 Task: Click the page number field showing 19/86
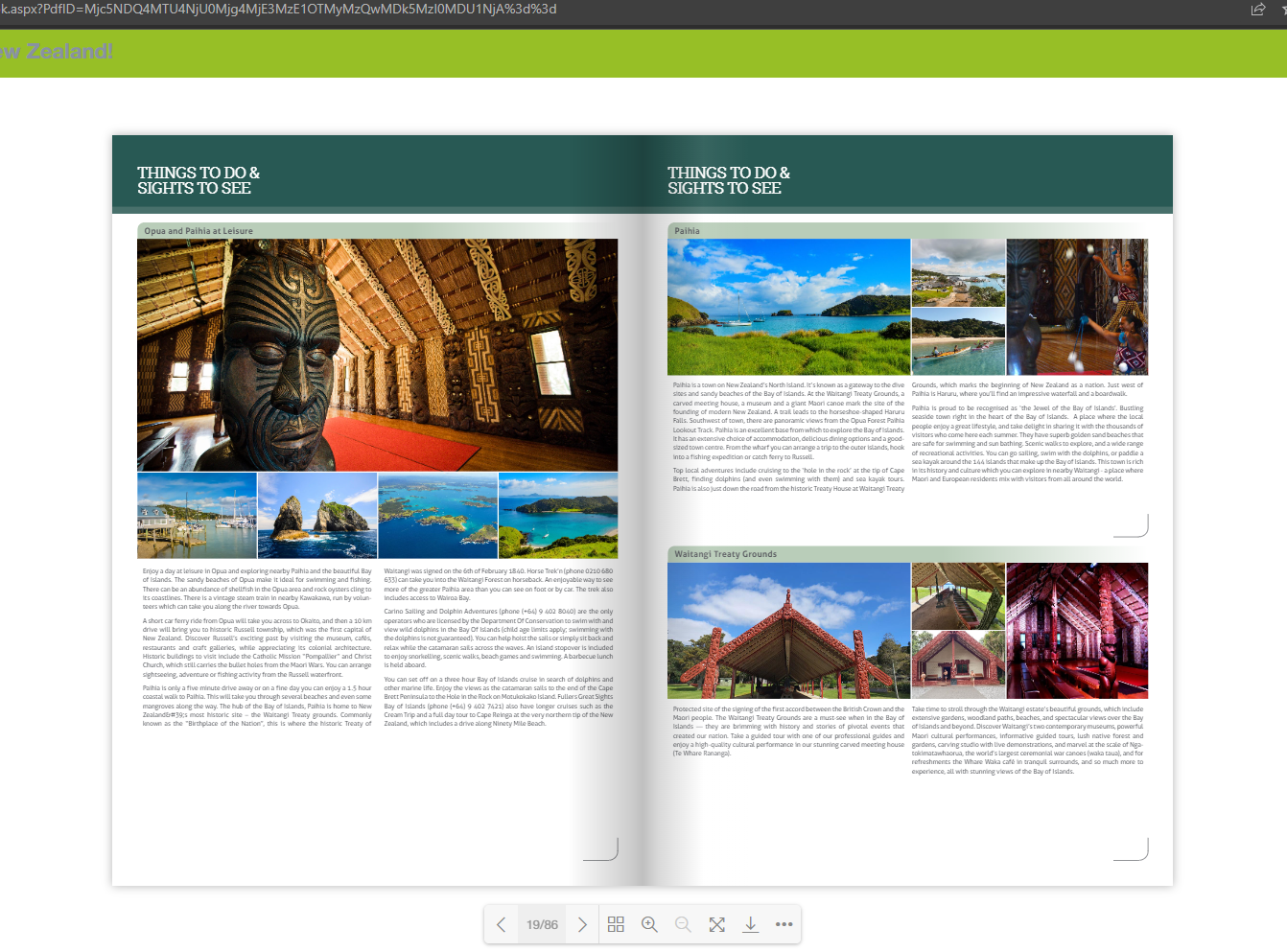[x=542, y=924]
